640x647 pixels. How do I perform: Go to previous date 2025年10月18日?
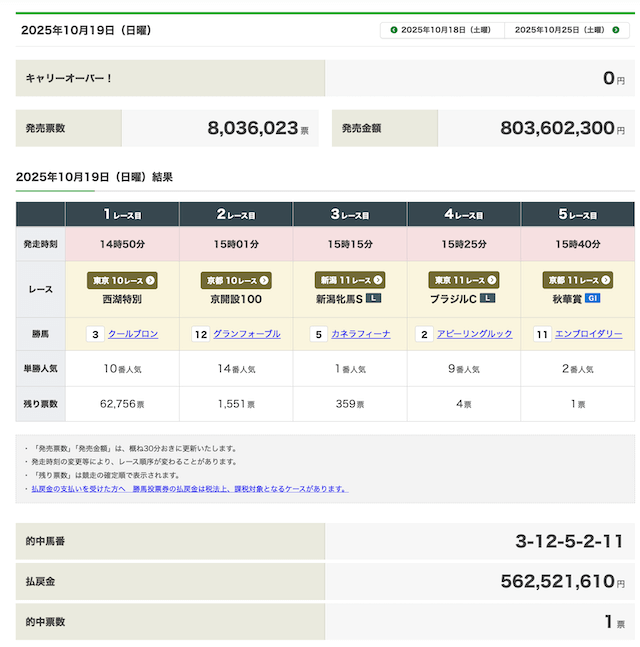pos(443,30)
